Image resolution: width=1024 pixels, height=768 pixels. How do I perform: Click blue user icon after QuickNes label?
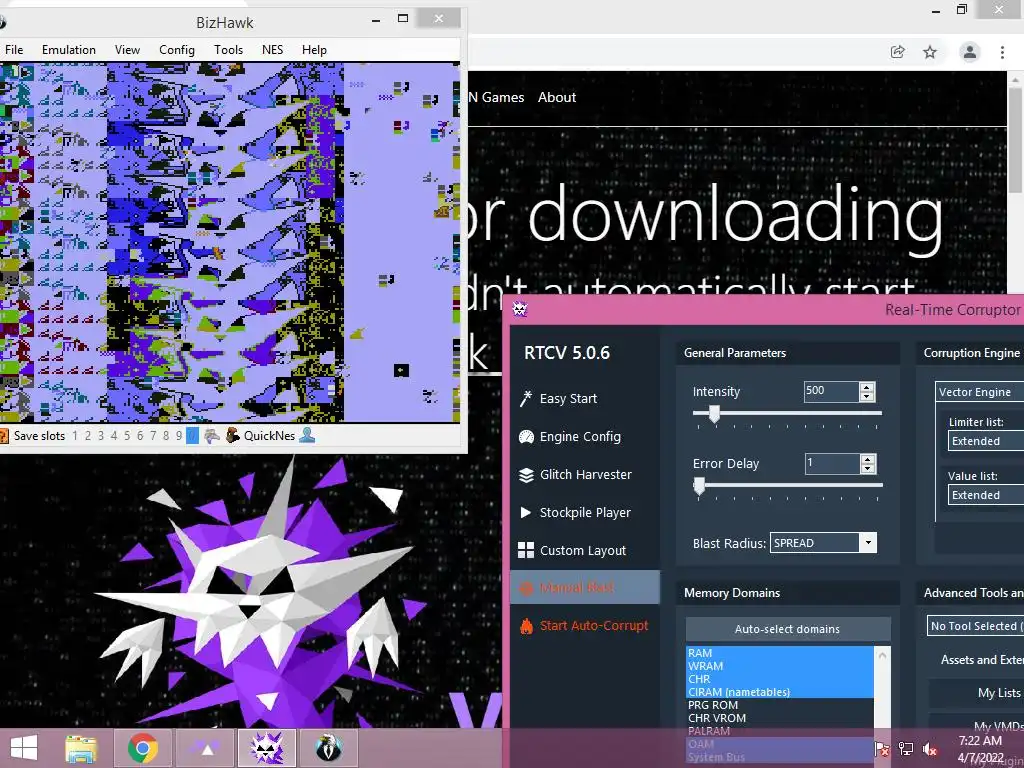pos(307,436)
